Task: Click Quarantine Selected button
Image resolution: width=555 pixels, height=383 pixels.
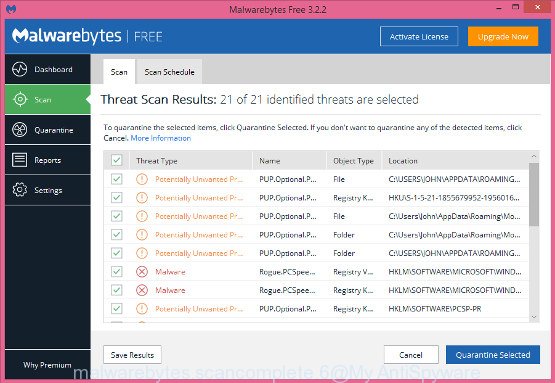Action: [x=493, y=355]
